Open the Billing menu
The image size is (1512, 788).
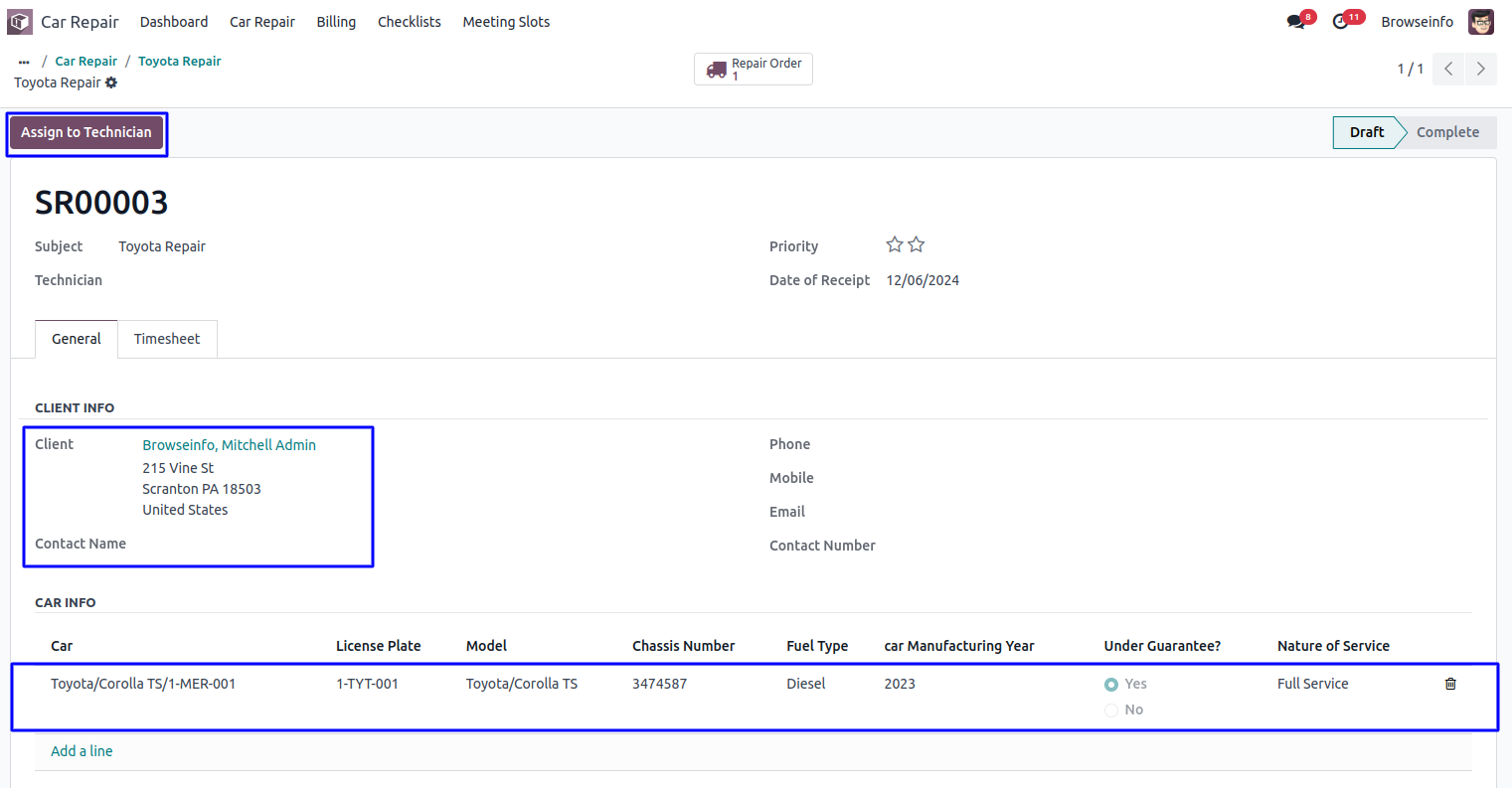(336, 22)
